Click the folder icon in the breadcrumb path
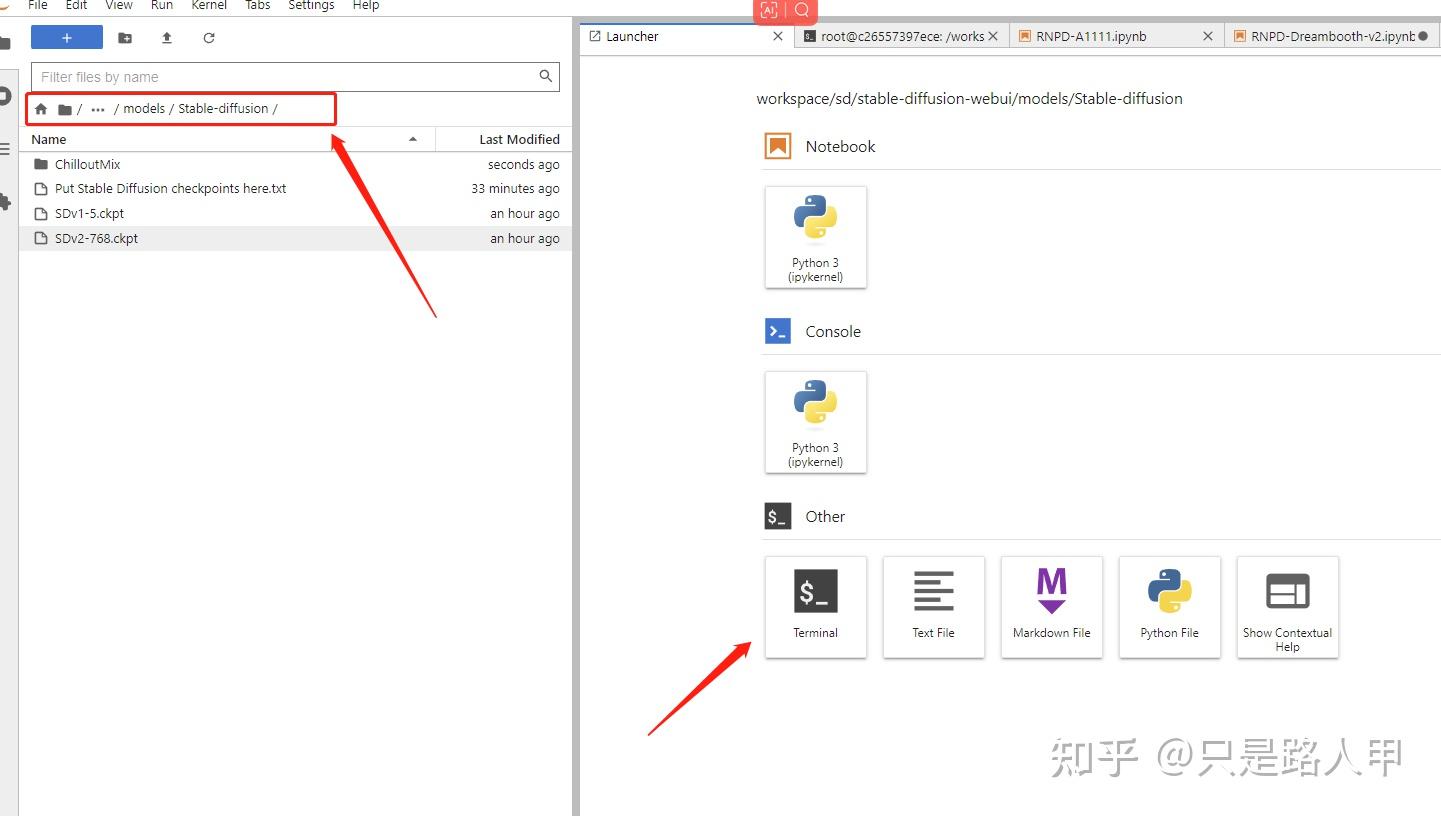This screenshot has width=1441, height=816. coord(65,109)
